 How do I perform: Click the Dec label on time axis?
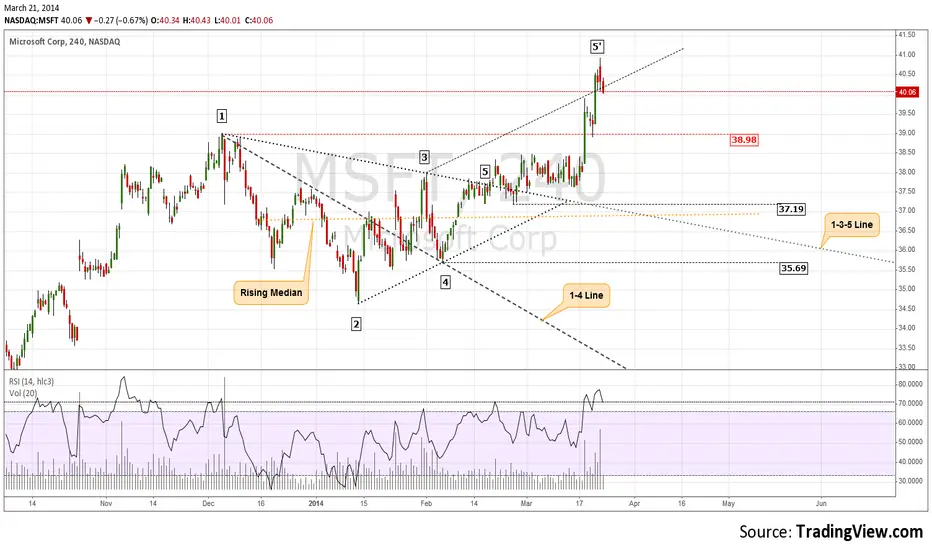pyautogui.click(x=208, y=504)
